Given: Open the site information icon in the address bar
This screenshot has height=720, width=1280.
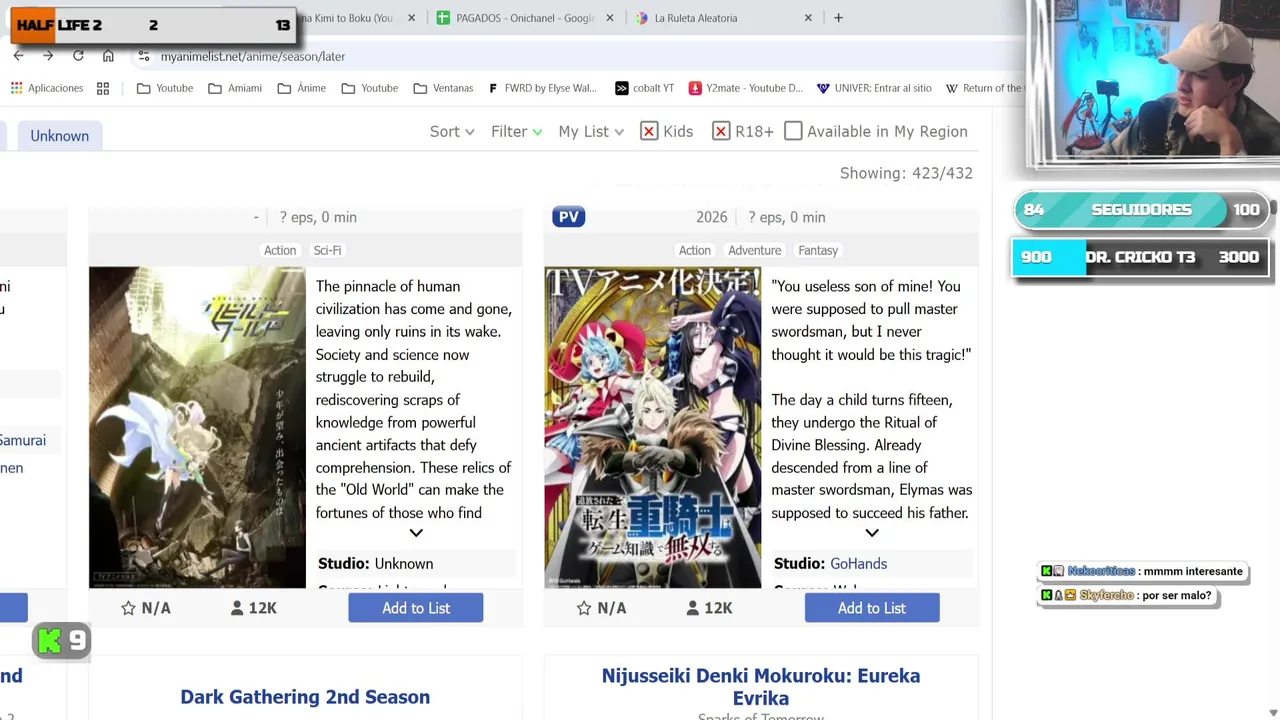Looking at the screenshot, I should [144, 56].
